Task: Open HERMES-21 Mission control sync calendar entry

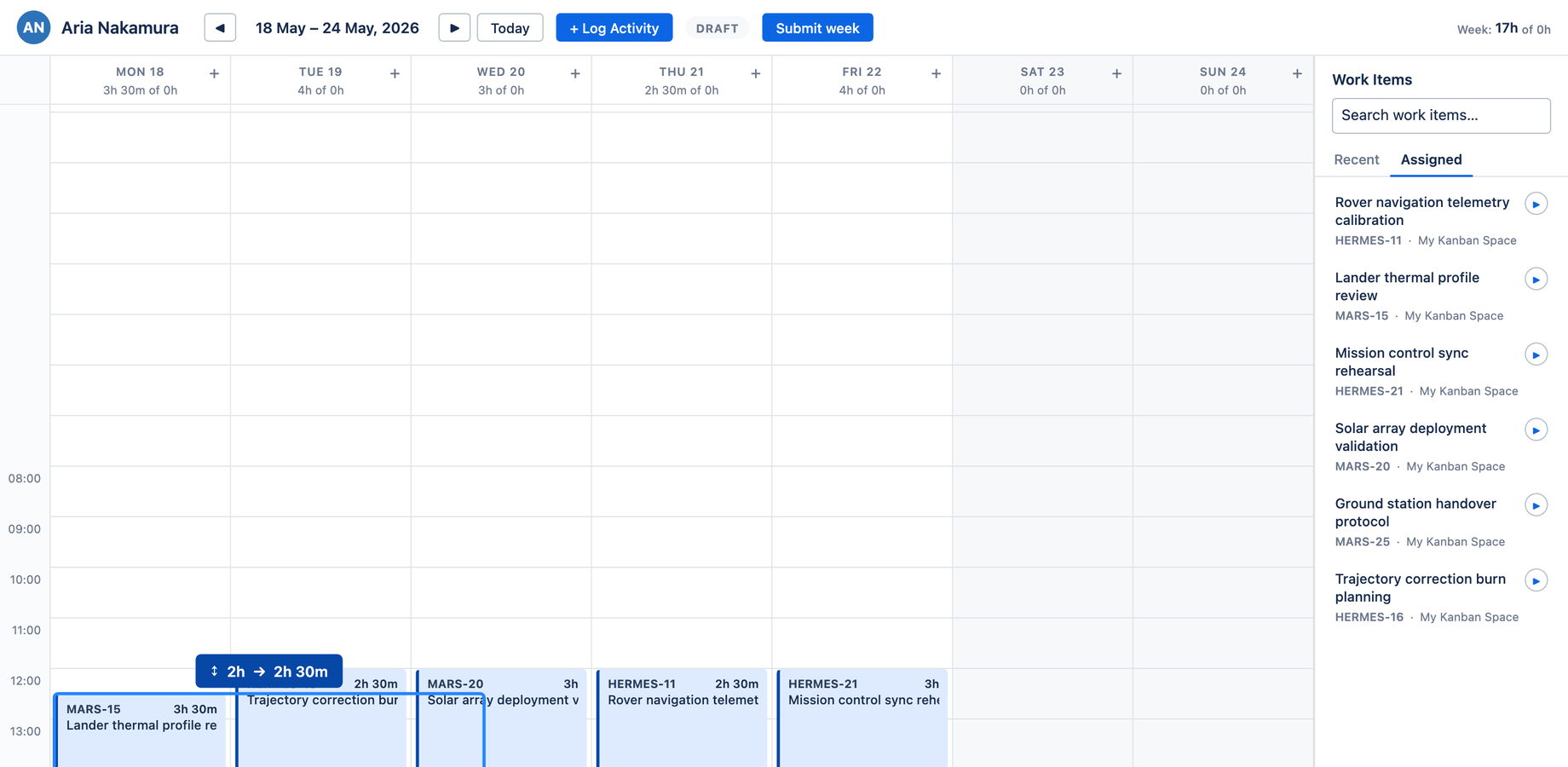Action: 863,718
